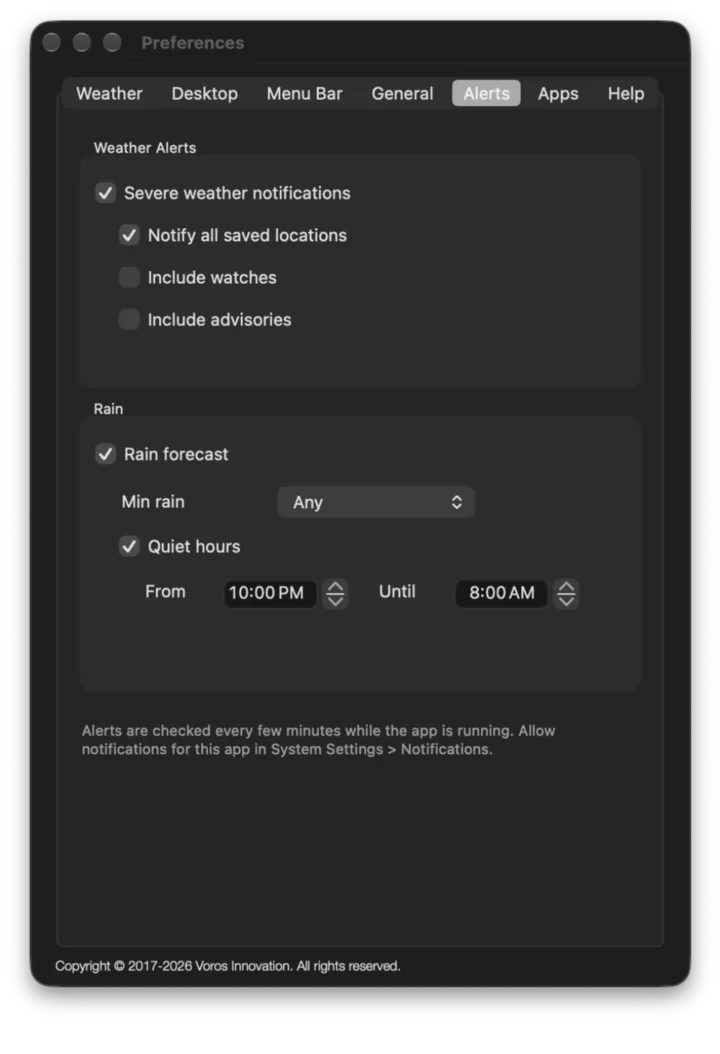Viewport: 720px width, 1054px height.
Task: Increment the From time stepper
Action: pos(335,587)
